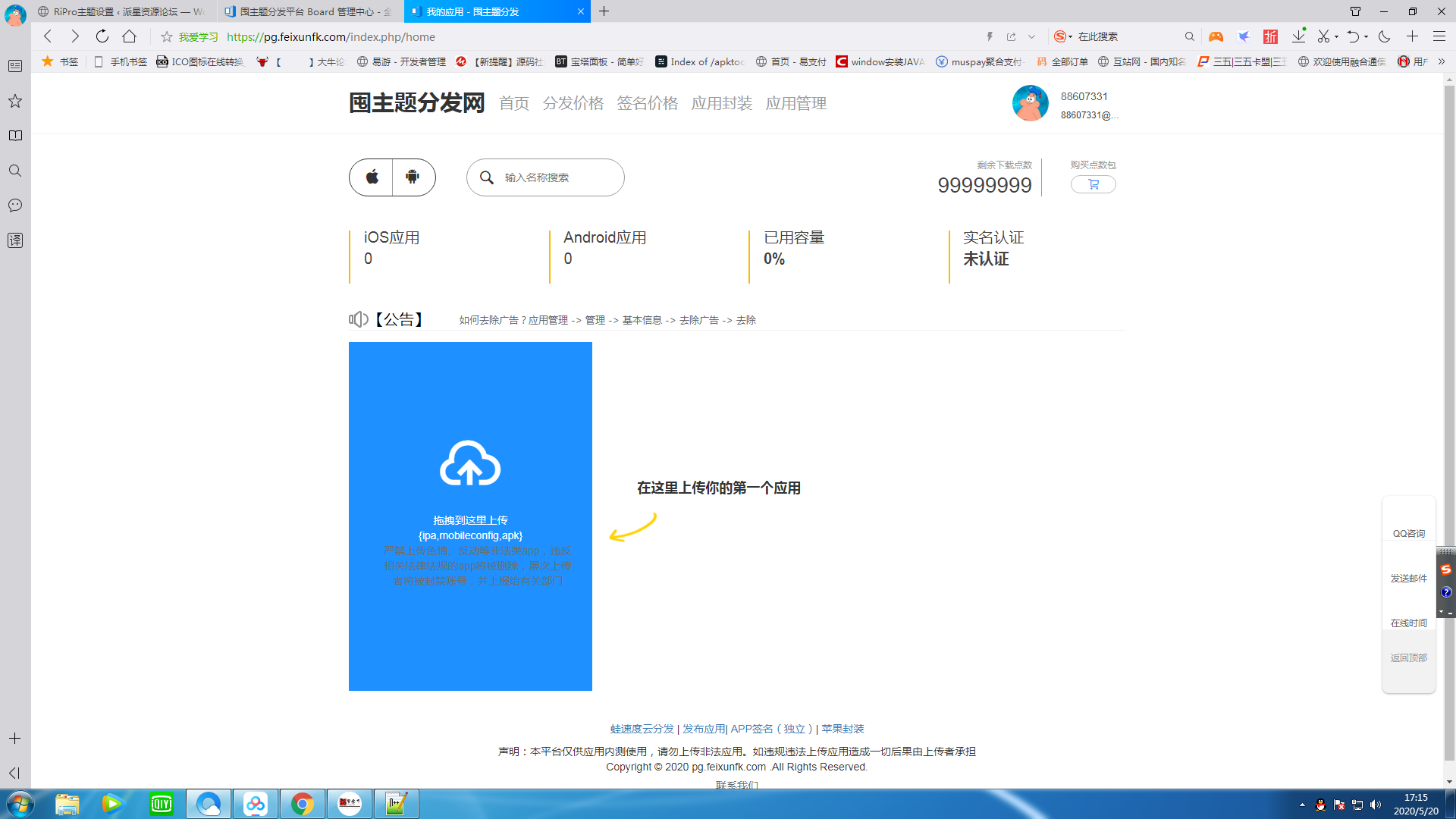Click the browser forward arrow
This screenshot has height=819, width=1456.
click(74, 36)
